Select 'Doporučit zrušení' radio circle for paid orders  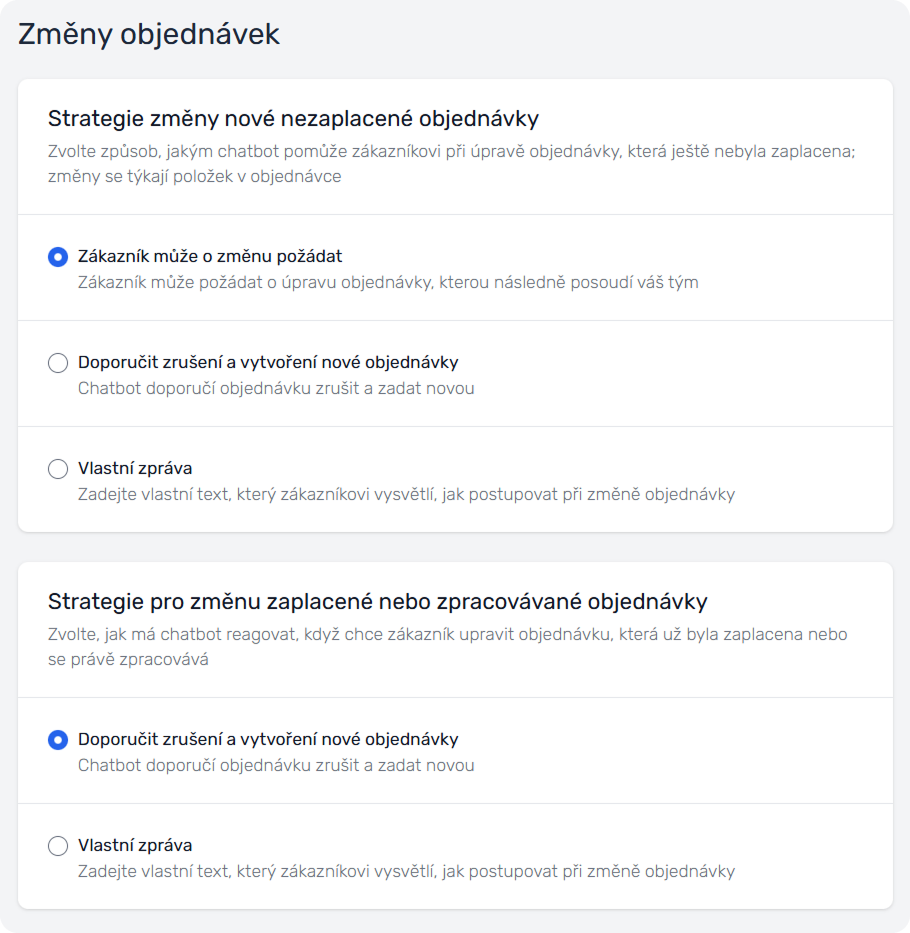click(58, 740)
